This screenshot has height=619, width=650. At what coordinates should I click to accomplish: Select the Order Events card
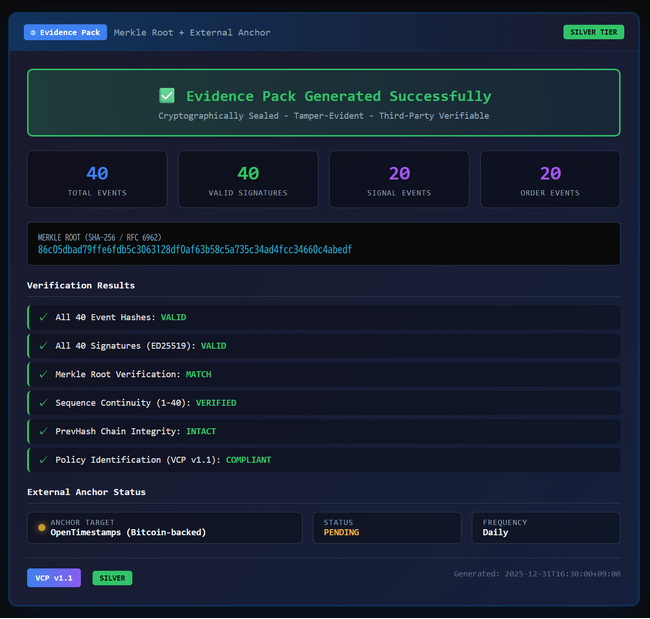pyautogui.click(x=550, y=179)
